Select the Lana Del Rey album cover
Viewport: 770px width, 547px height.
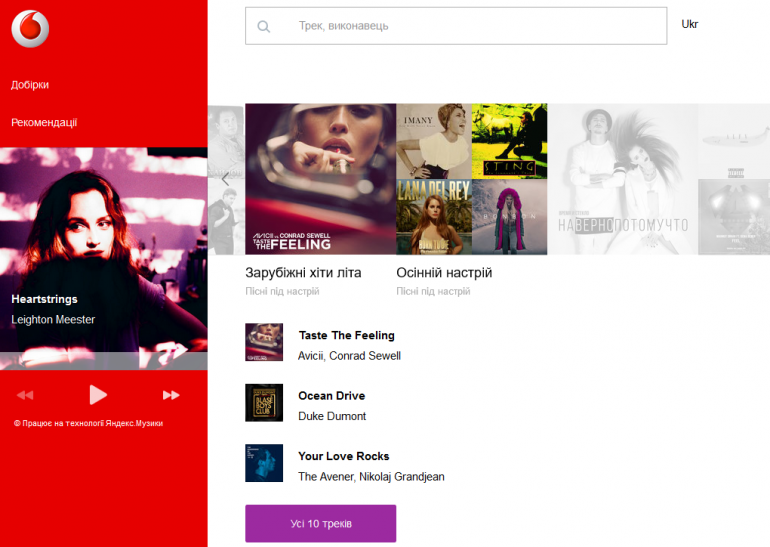[434, 217]
